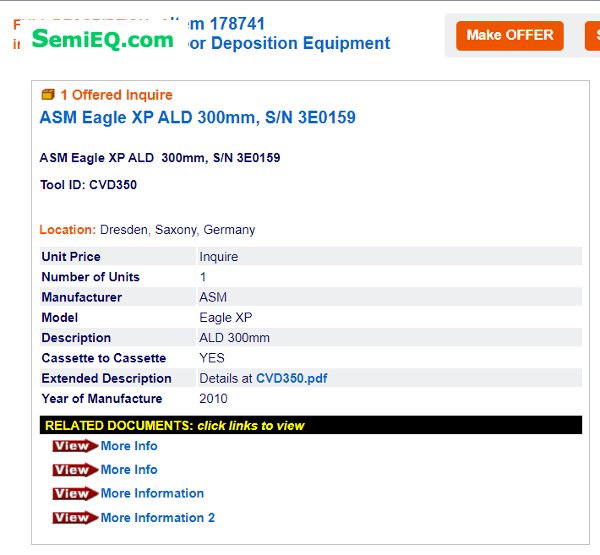The height and width of the screenshot is (555, 600).
Task: Open the More Information document link
Action: click(x=152, y=493)
